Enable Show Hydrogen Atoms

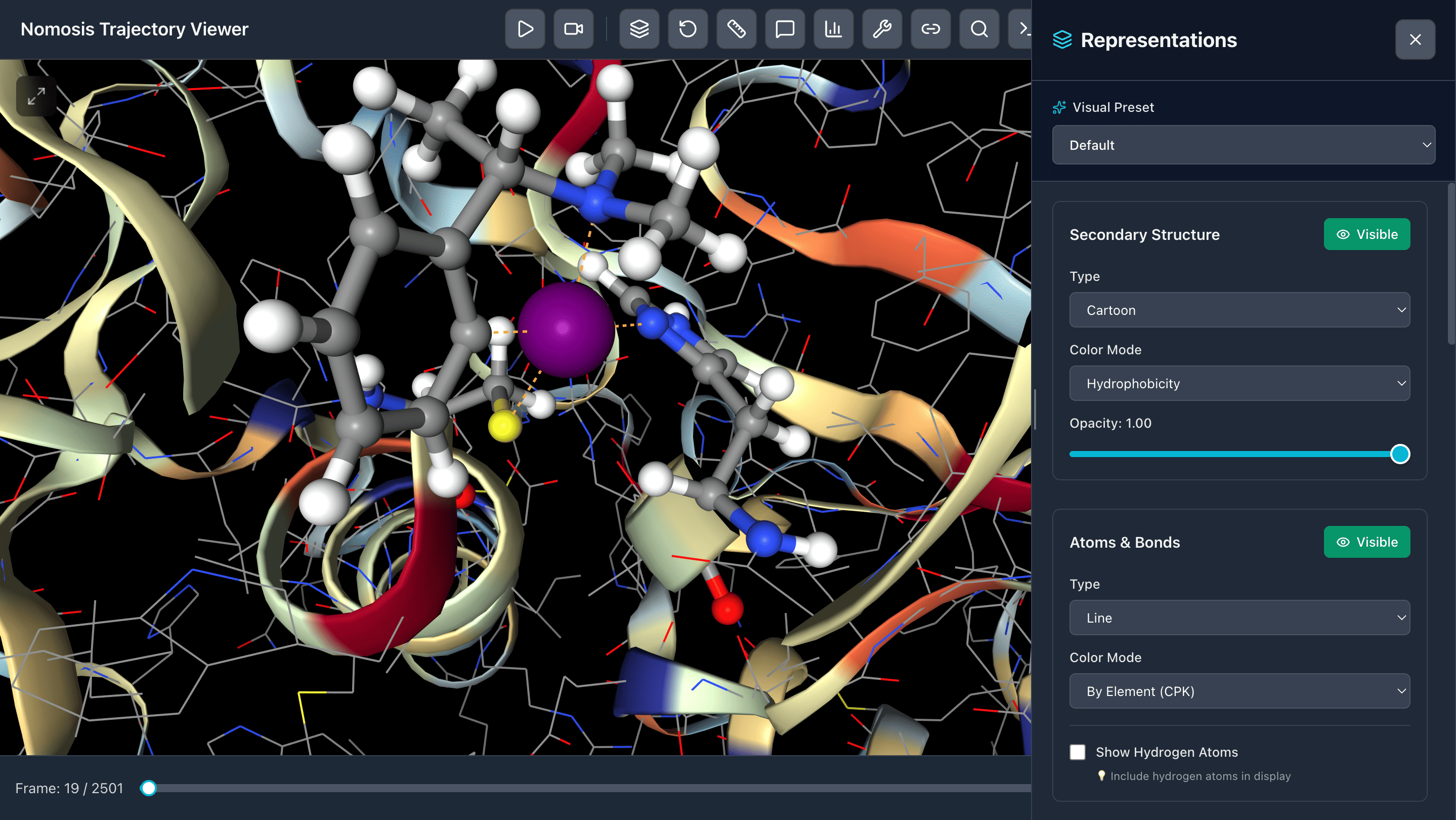point(1077,752)
